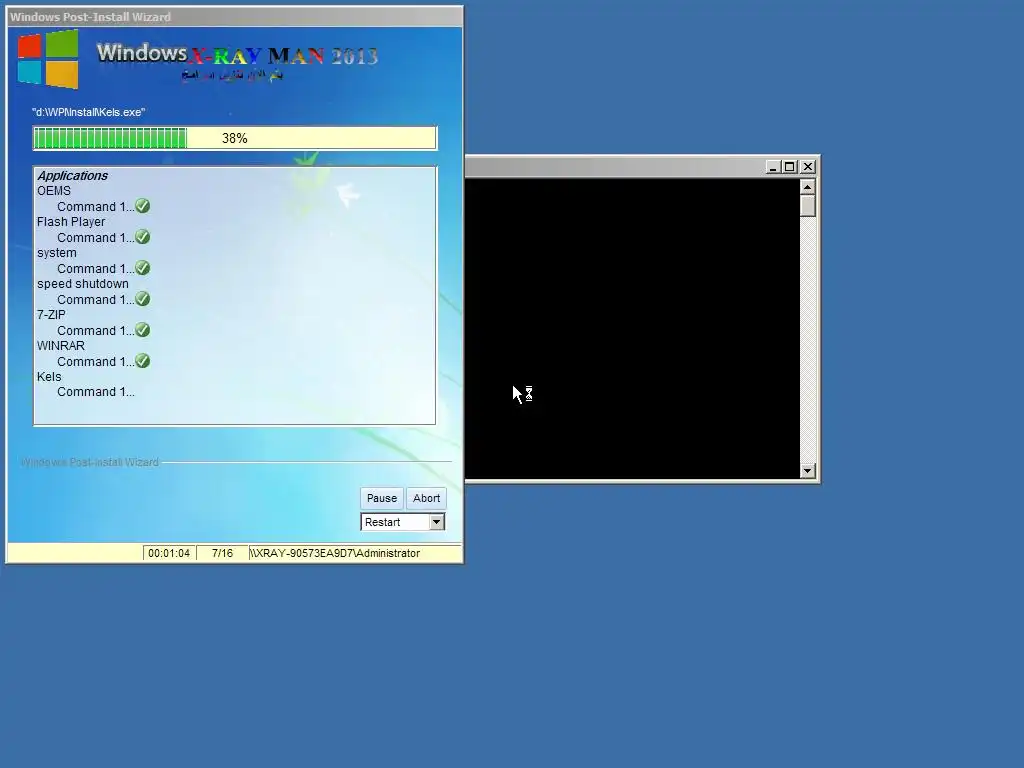Click the green checkmark under speed shutdown
Screen dimensions: 1024x768
[x=142, y=299]
